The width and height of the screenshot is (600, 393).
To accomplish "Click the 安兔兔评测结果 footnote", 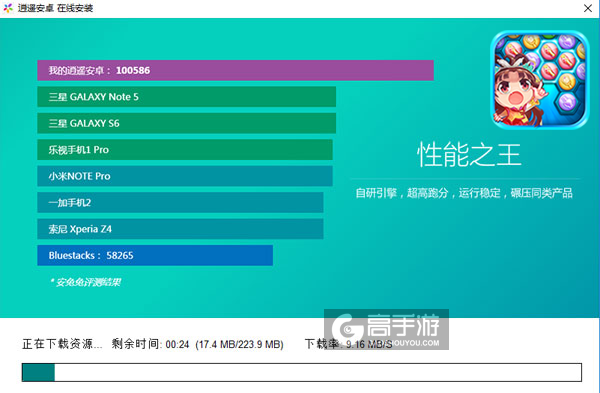I will click(x=85, y=282).
